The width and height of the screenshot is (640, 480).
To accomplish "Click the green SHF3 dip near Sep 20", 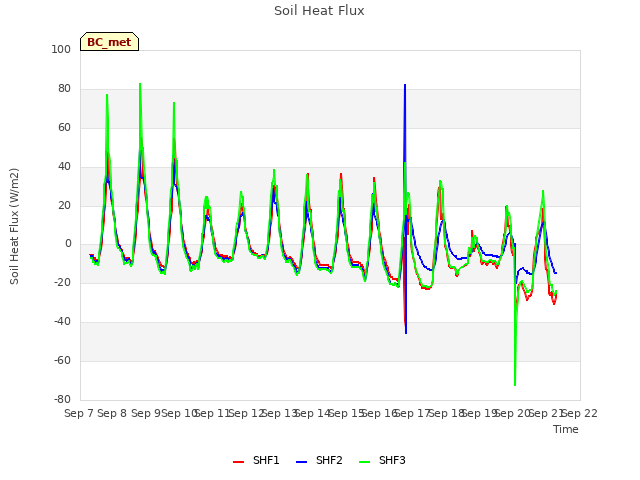I will (515, 384).
